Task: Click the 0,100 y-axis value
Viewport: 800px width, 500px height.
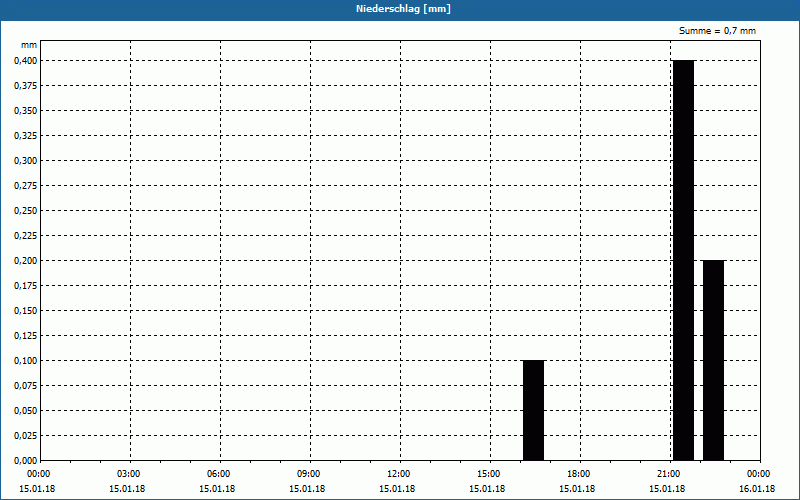Action: click(x=26, y=361)
